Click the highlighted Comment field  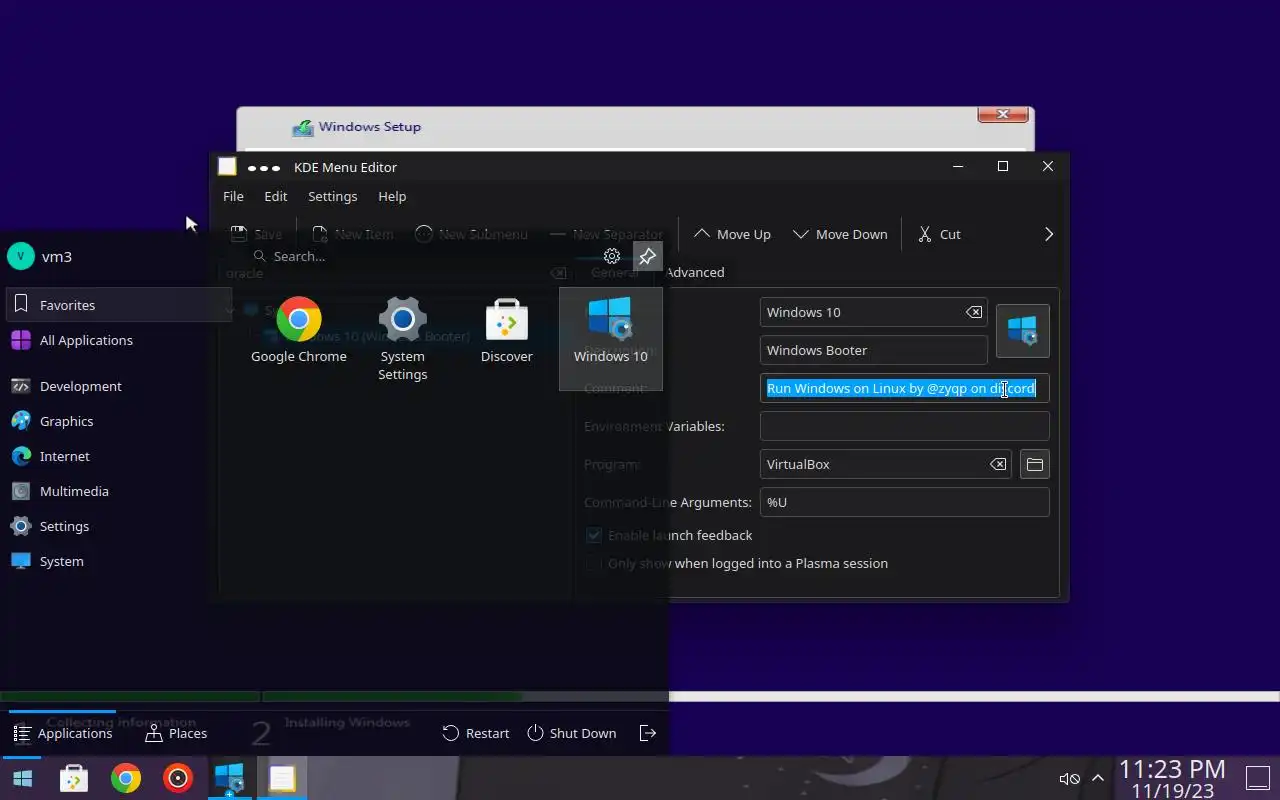pyautogui.click(x=905, y=388)
